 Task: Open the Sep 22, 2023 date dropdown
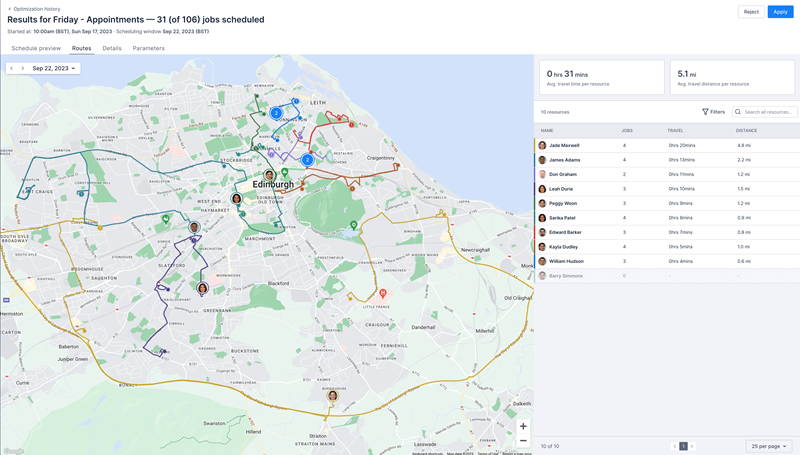(54, 69)
